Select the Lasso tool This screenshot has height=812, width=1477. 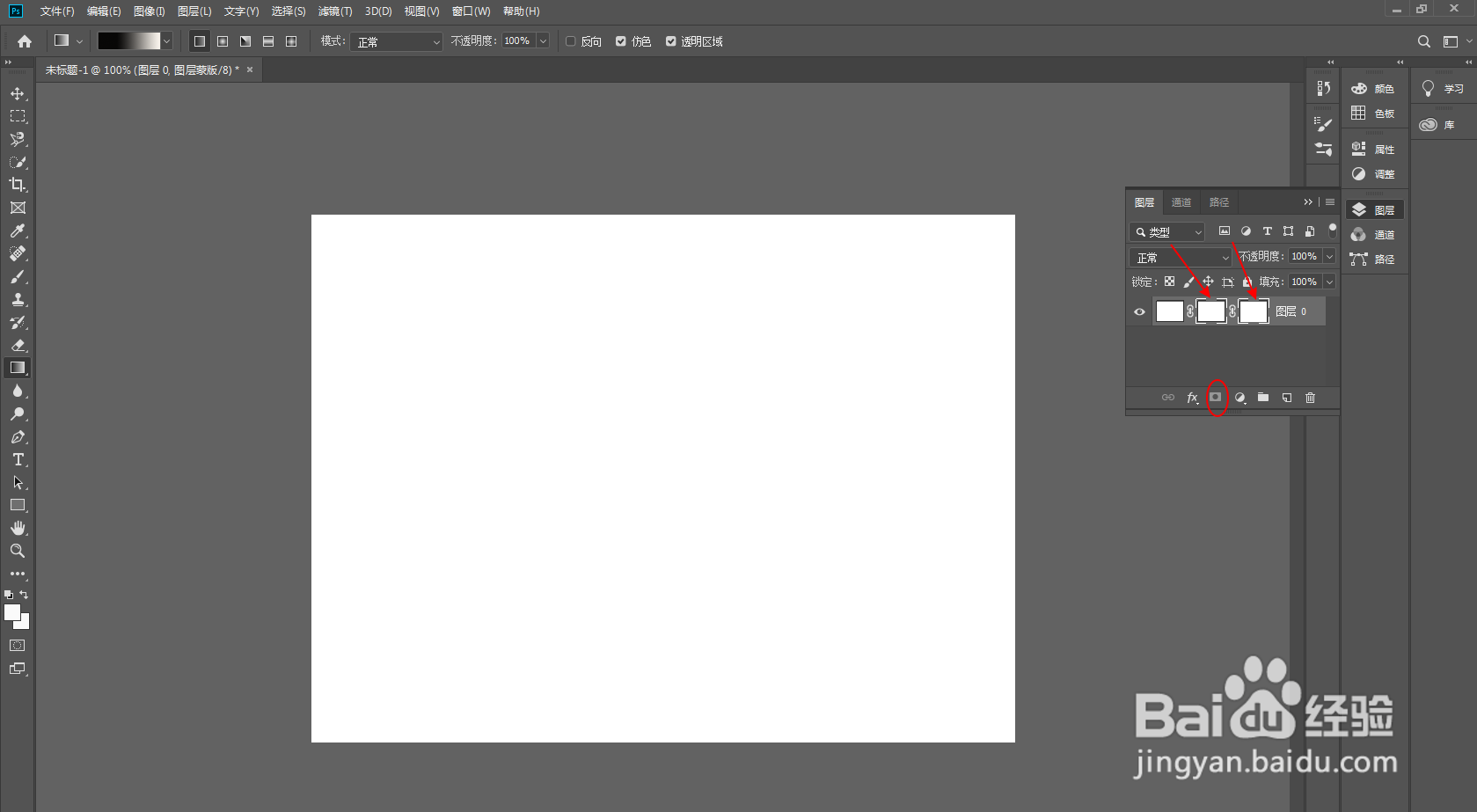pos(18,139)
